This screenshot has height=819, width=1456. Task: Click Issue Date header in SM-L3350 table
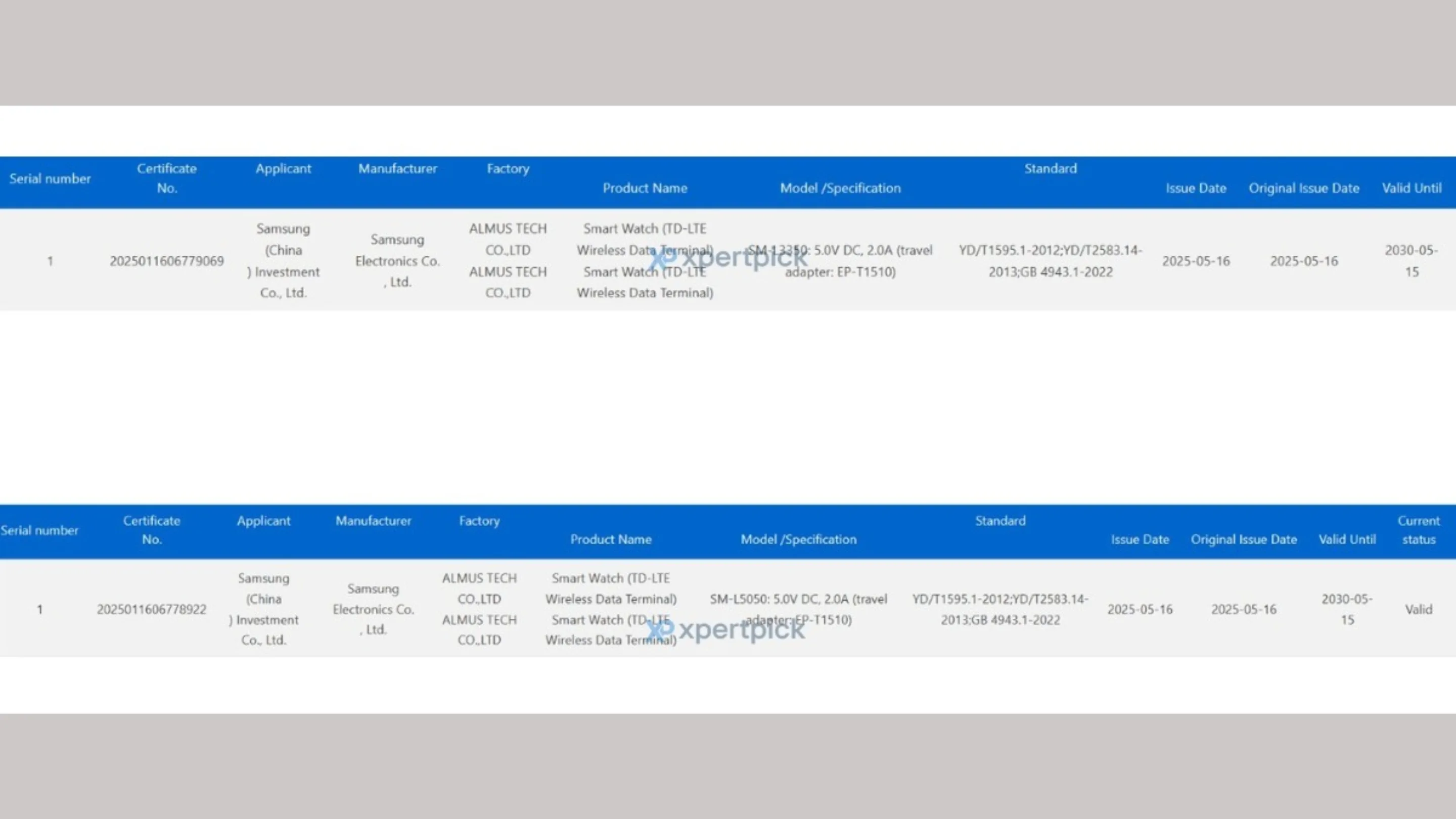click(x=1196, y=188)
